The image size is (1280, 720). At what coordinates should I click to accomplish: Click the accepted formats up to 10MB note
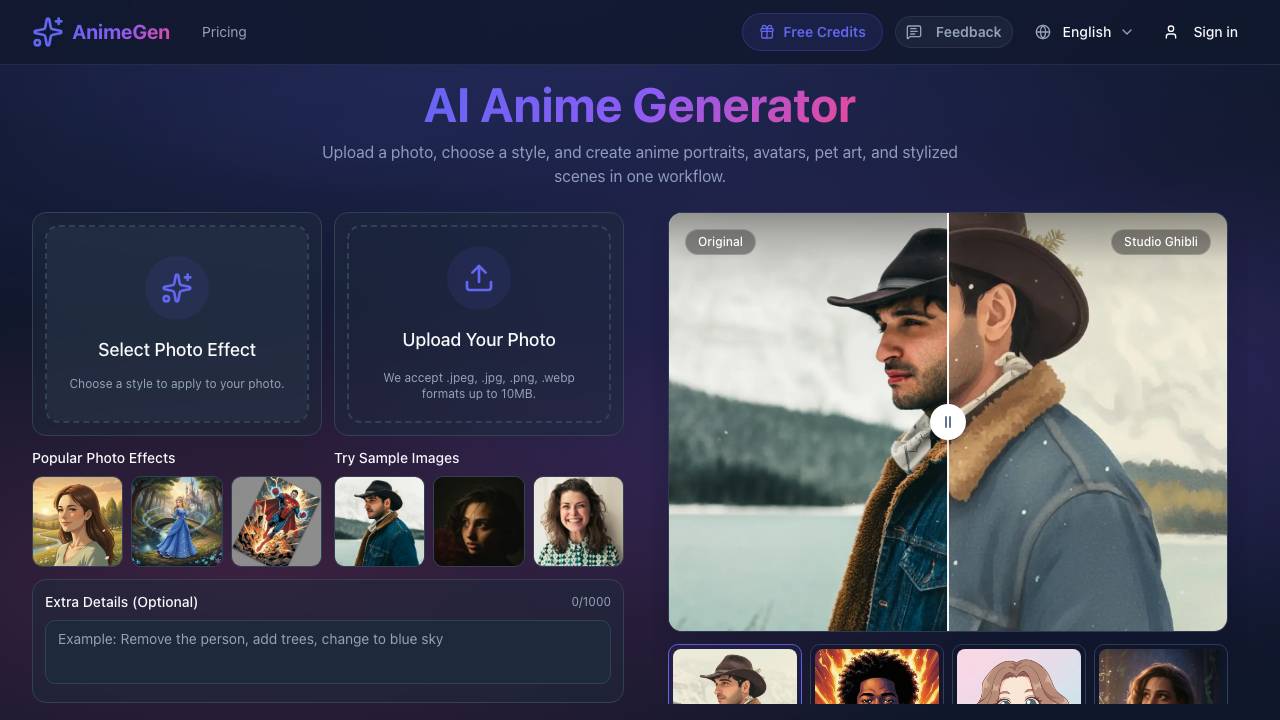coord(479,386)
